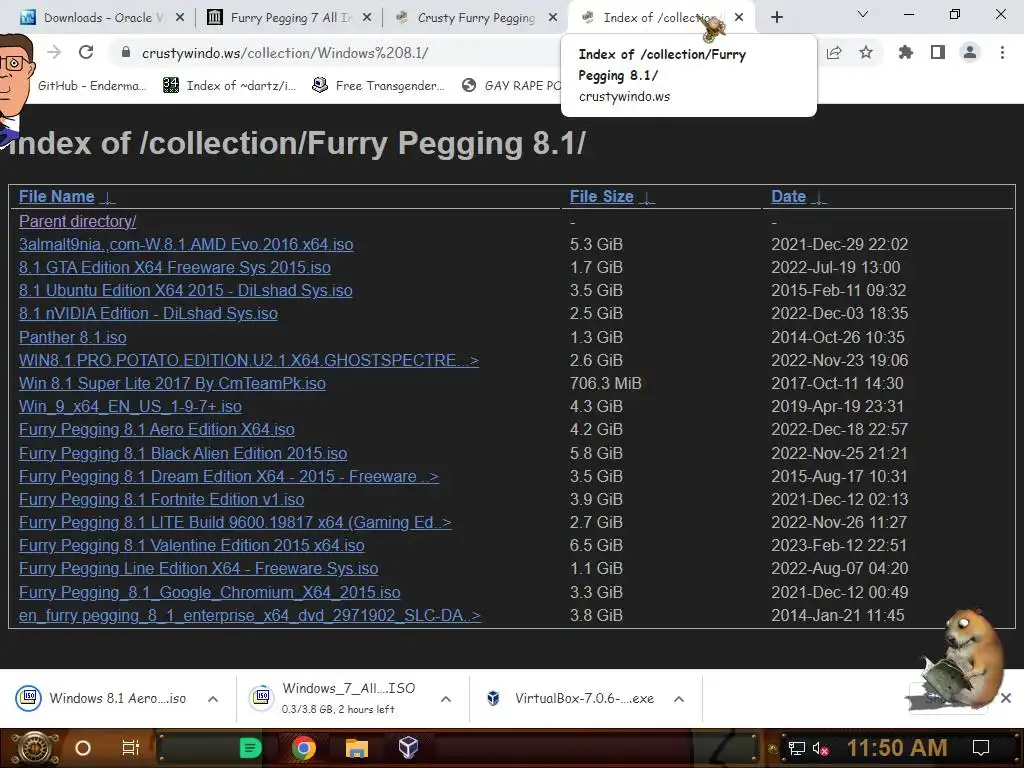Screen dimensions: 1024x768
Task: Launch the green app on taskbar
Action: coord(250,748)
